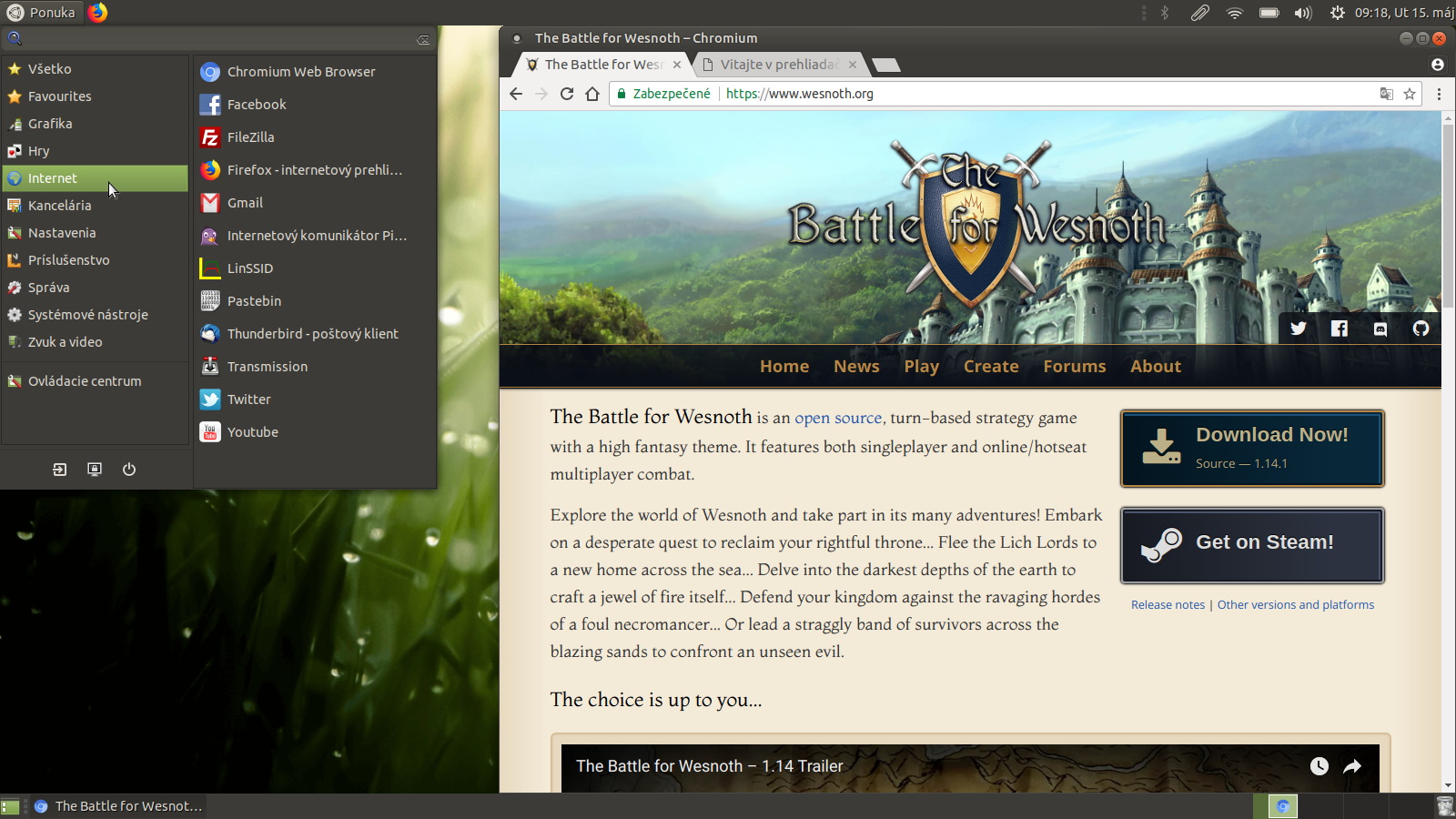Click the About navigation link

pyautogui.click(x=1156, y=367)
